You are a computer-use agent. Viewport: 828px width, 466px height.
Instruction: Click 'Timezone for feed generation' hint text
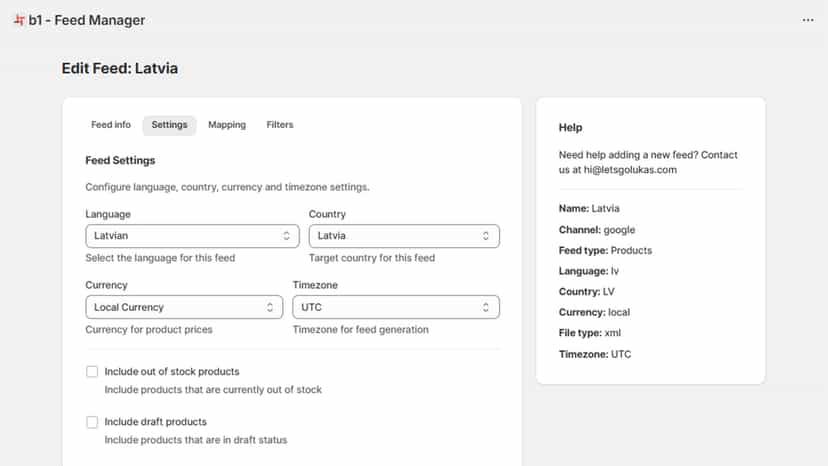tap(361, 329)
